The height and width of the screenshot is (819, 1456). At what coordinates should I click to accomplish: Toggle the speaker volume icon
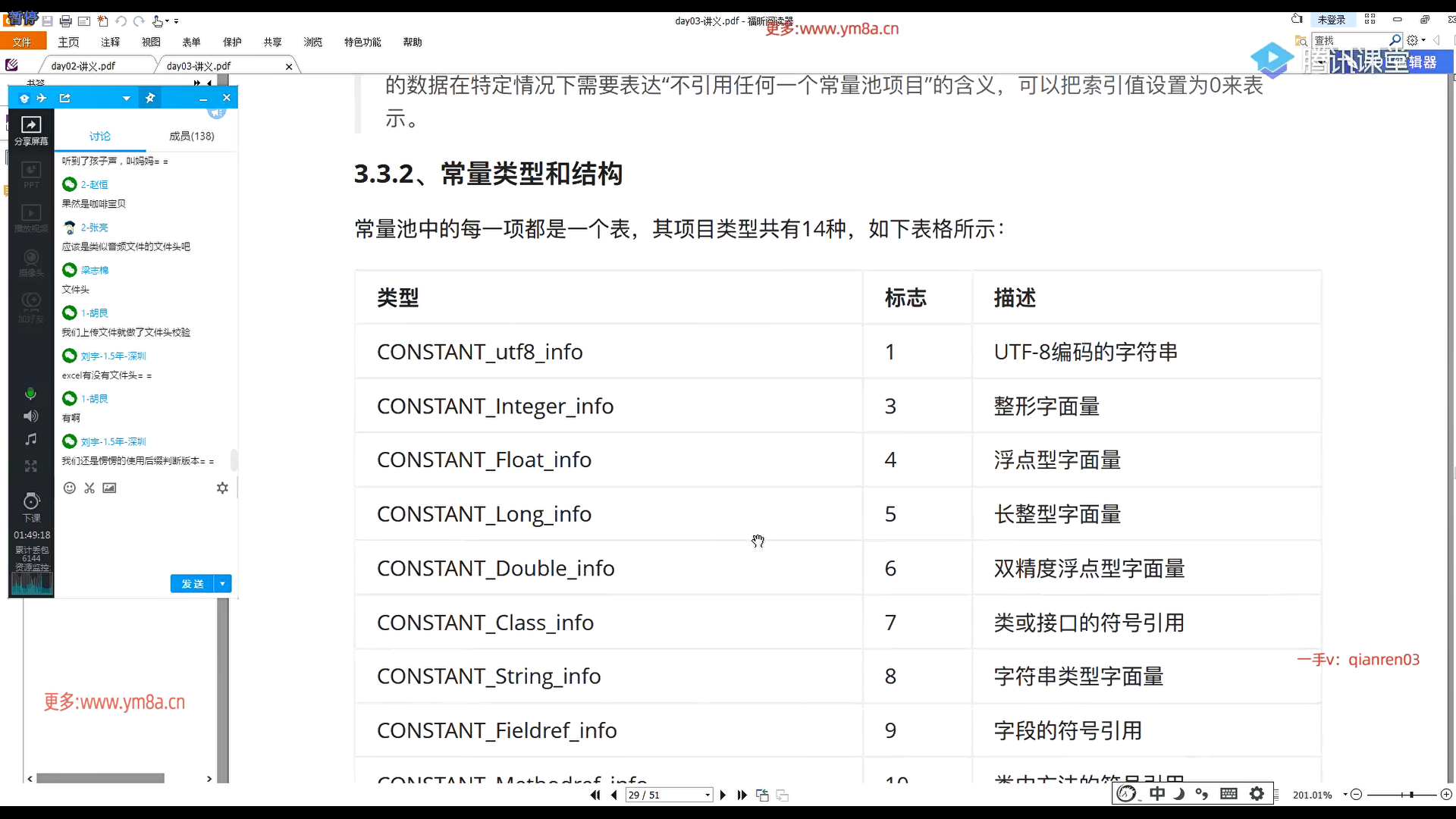tap(30, 416)
